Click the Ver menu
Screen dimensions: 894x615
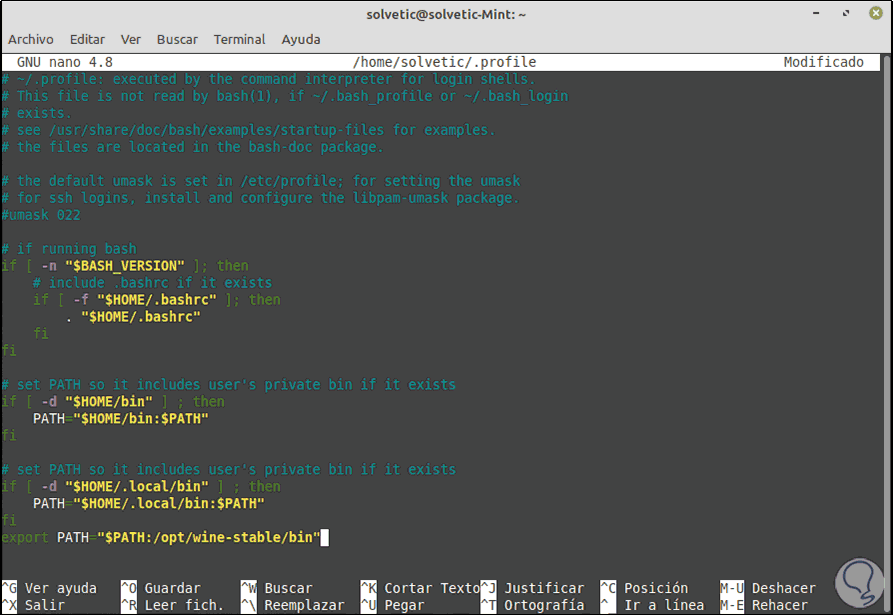click(x=131, y=39)
